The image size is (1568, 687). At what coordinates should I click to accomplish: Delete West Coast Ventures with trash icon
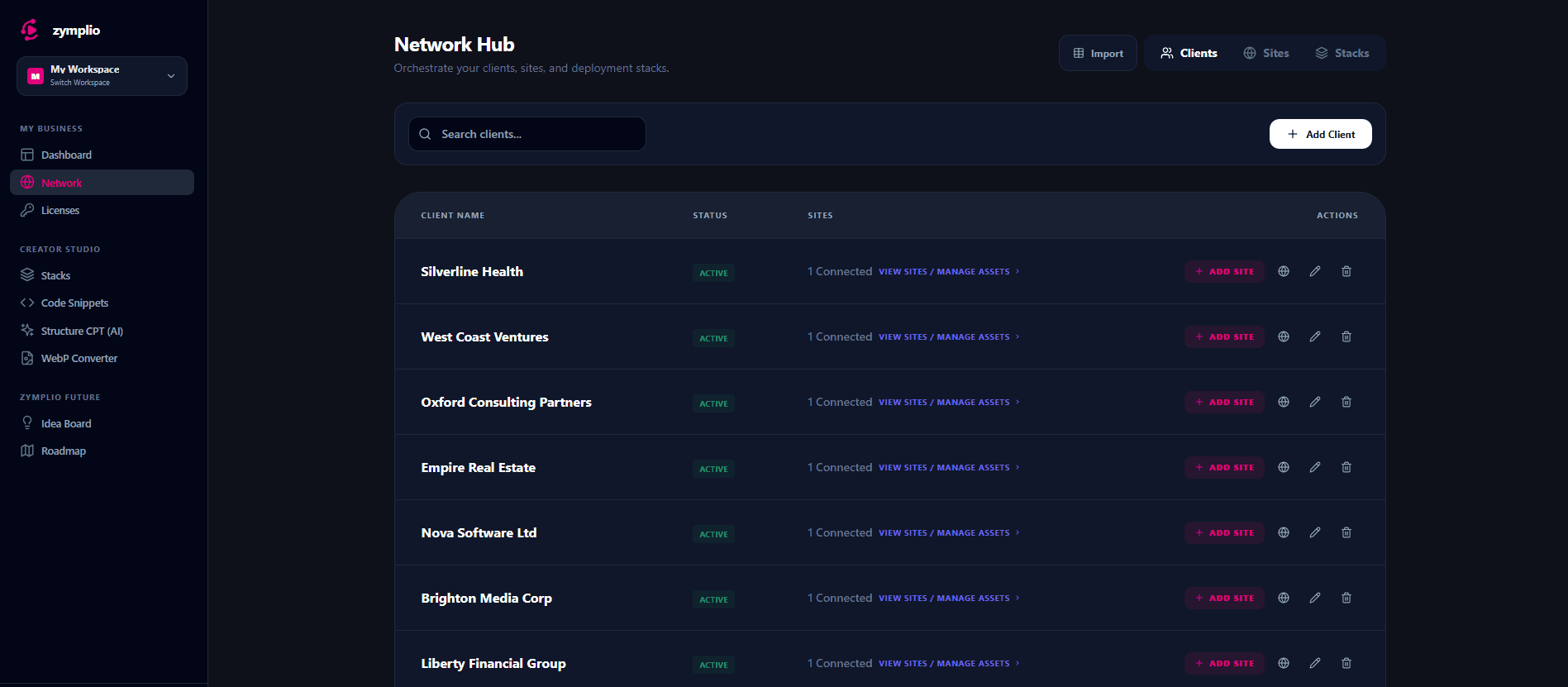[x=1346, y=336]
